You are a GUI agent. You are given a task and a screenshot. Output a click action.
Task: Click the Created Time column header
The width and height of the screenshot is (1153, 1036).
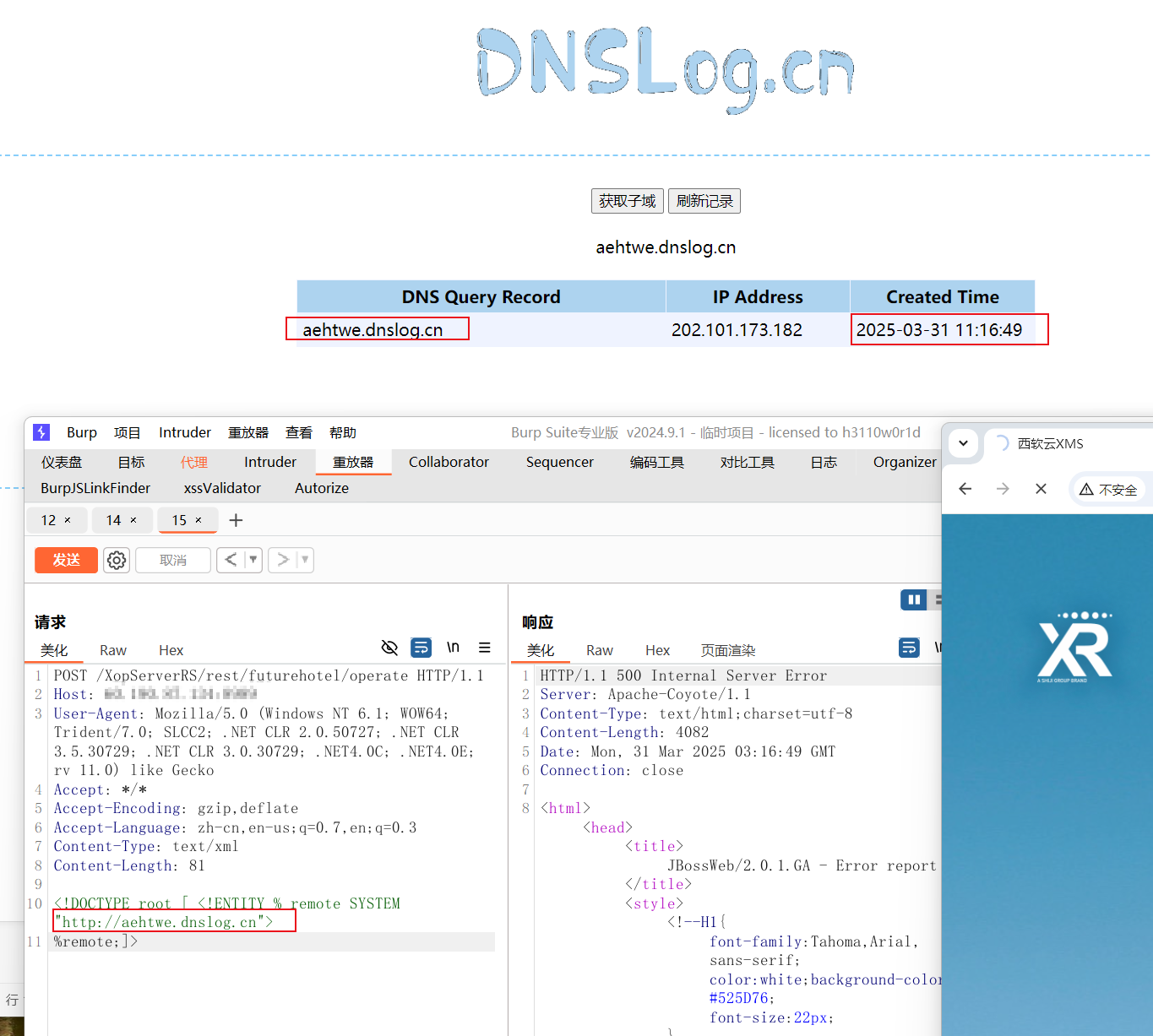click(943, 297)
